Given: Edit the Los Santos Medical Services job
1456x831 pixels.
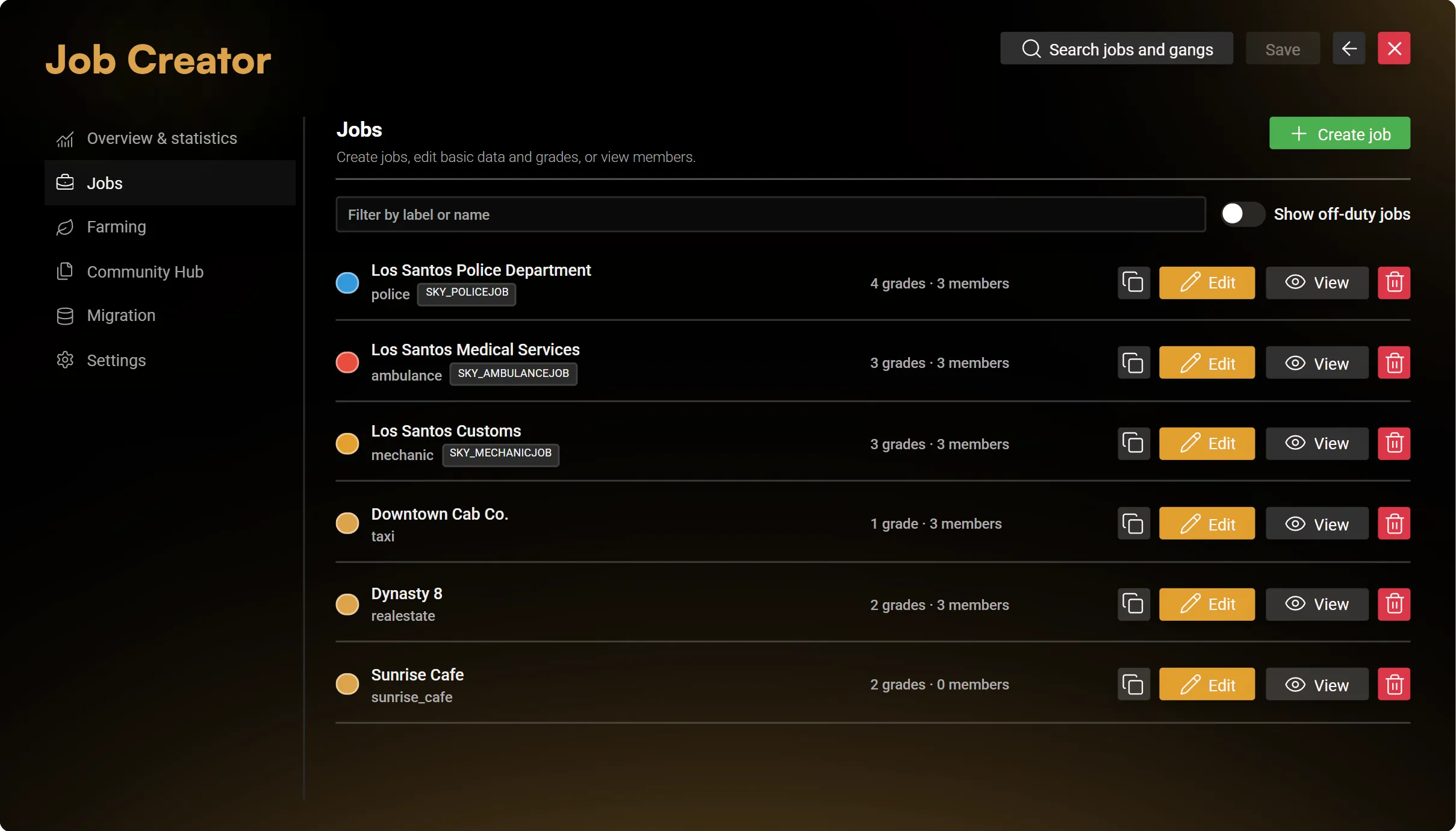Looking at the screenshot, I should (1207, 363).
